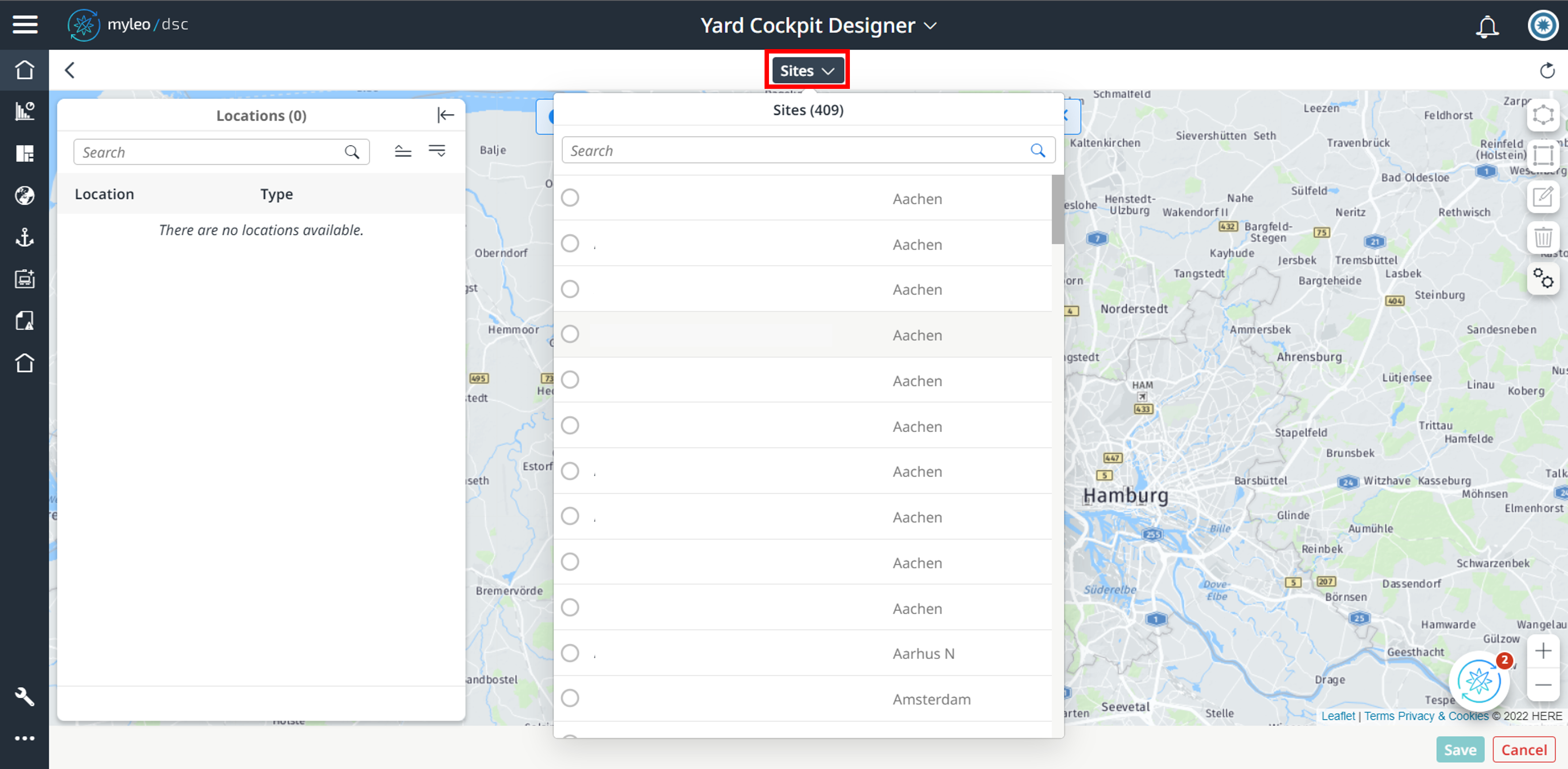Click the anchor icon in sidebar

(25, 237)
